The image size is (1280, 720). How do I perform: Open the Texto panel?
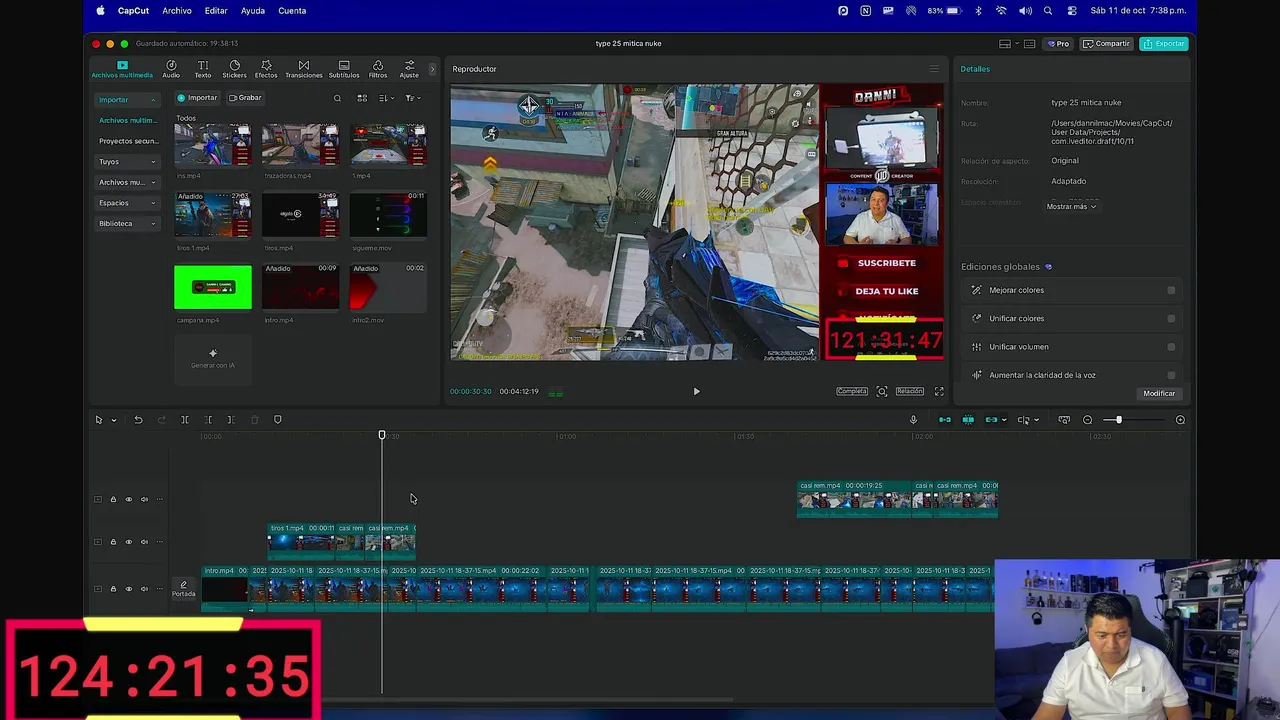(x=203, y=69)
